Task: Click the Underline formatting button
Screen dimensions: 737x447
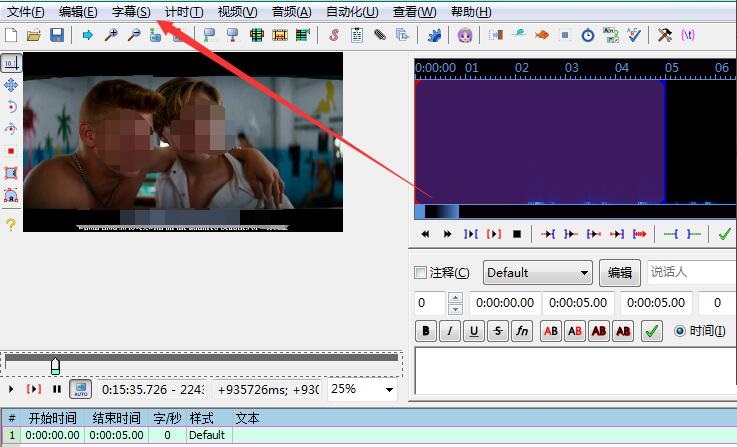Action: (474, 331)
